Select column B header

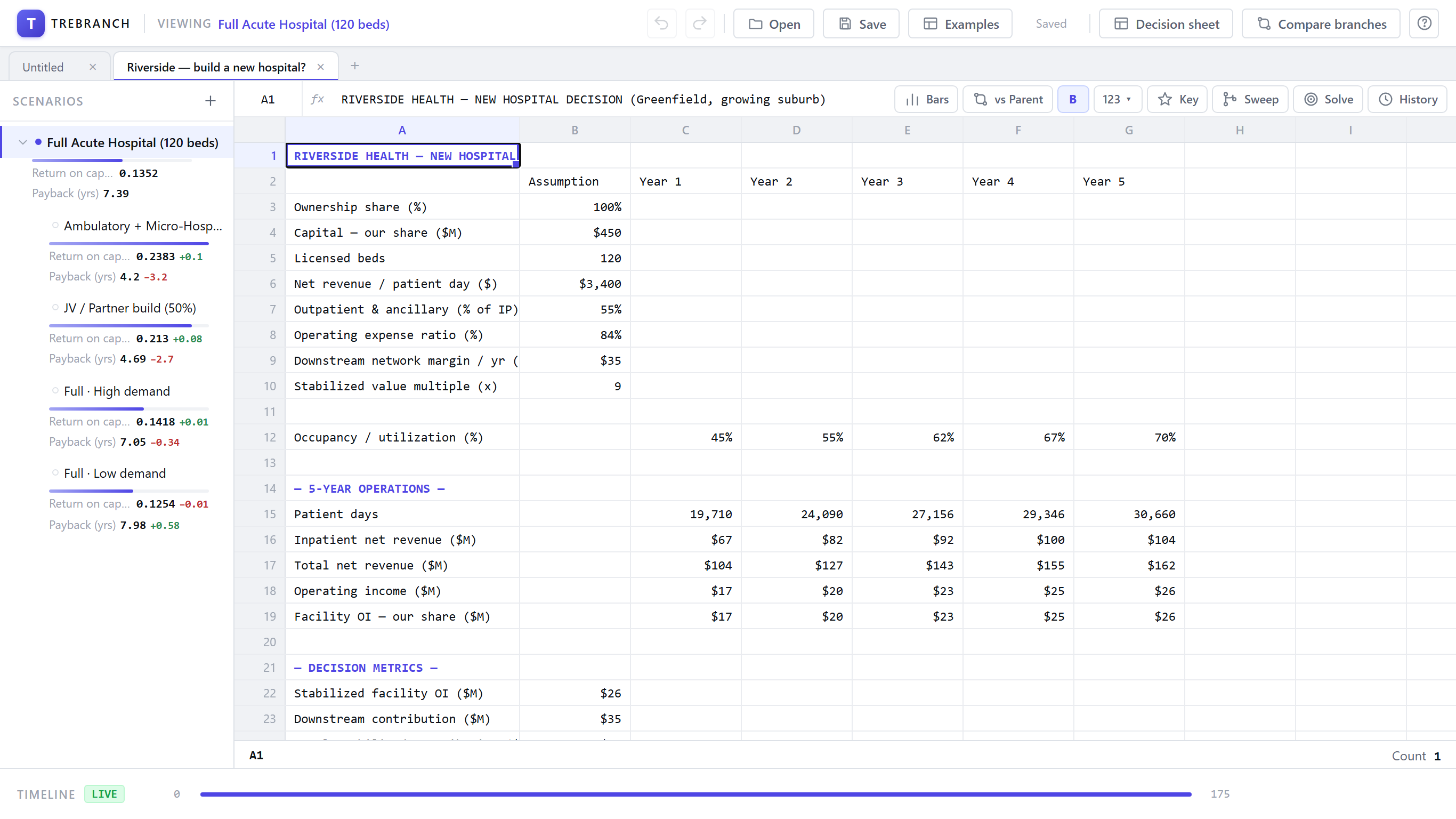[575, 130]
